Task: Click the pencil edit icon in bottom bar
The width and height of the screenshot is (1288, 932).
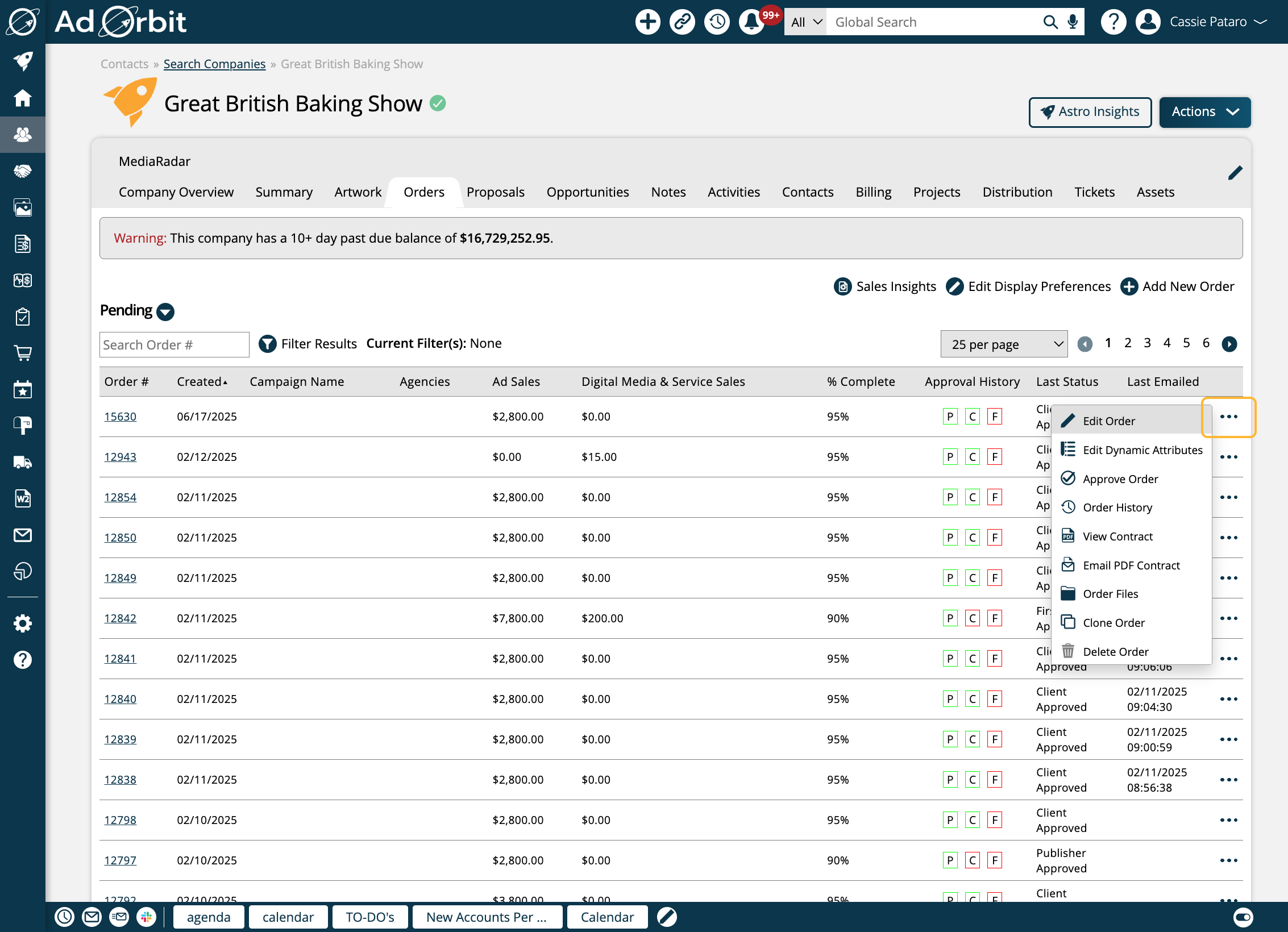Action: click(x=667, y=917)
